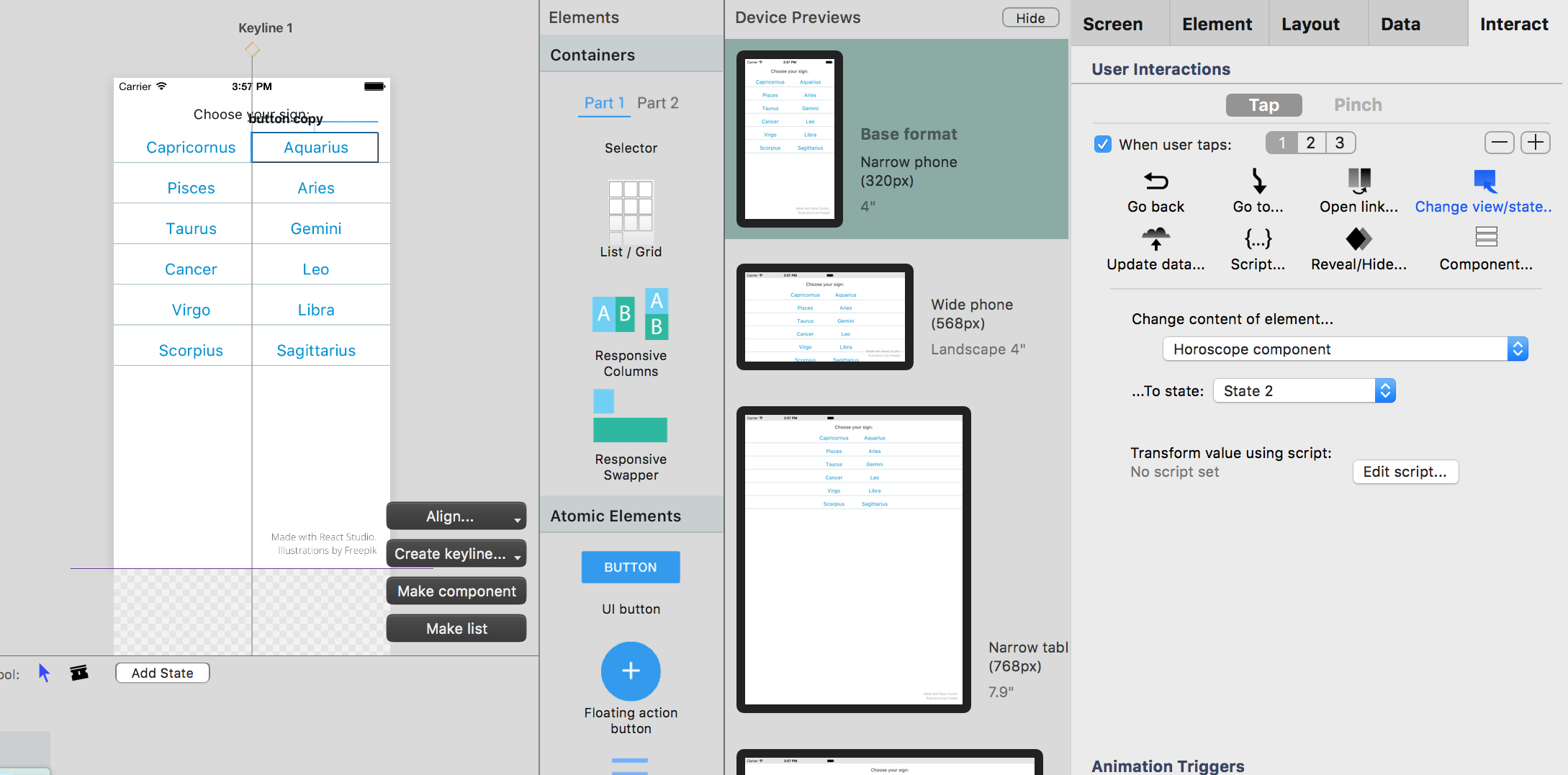The image size is (1568, 775).
Task: Choose the UI button atomic element
Action: point(631,567)
